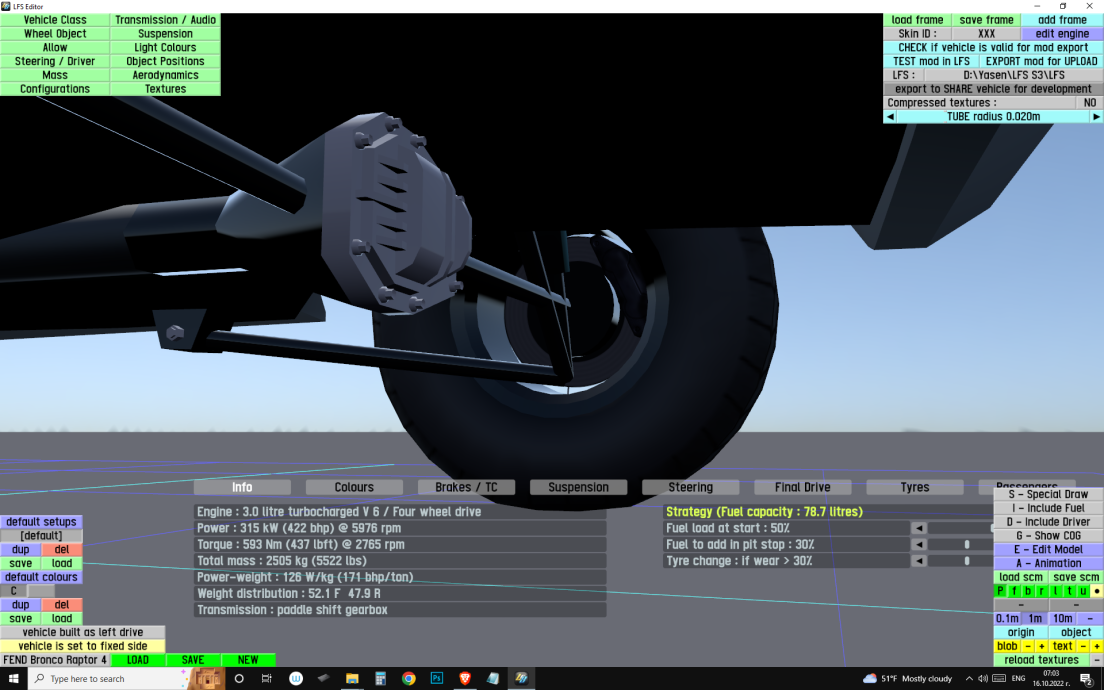This screenshot has width=1104, height=690.
Task: Toggle vehicle built as left drive
Action: click(82, 632)
